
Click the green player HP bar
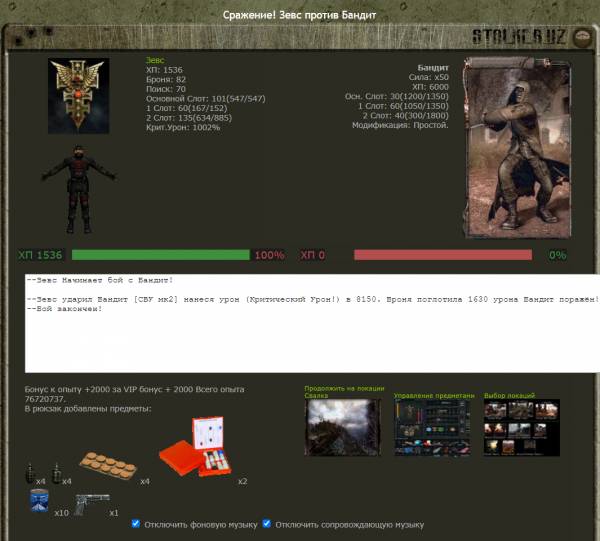point(160,255)
